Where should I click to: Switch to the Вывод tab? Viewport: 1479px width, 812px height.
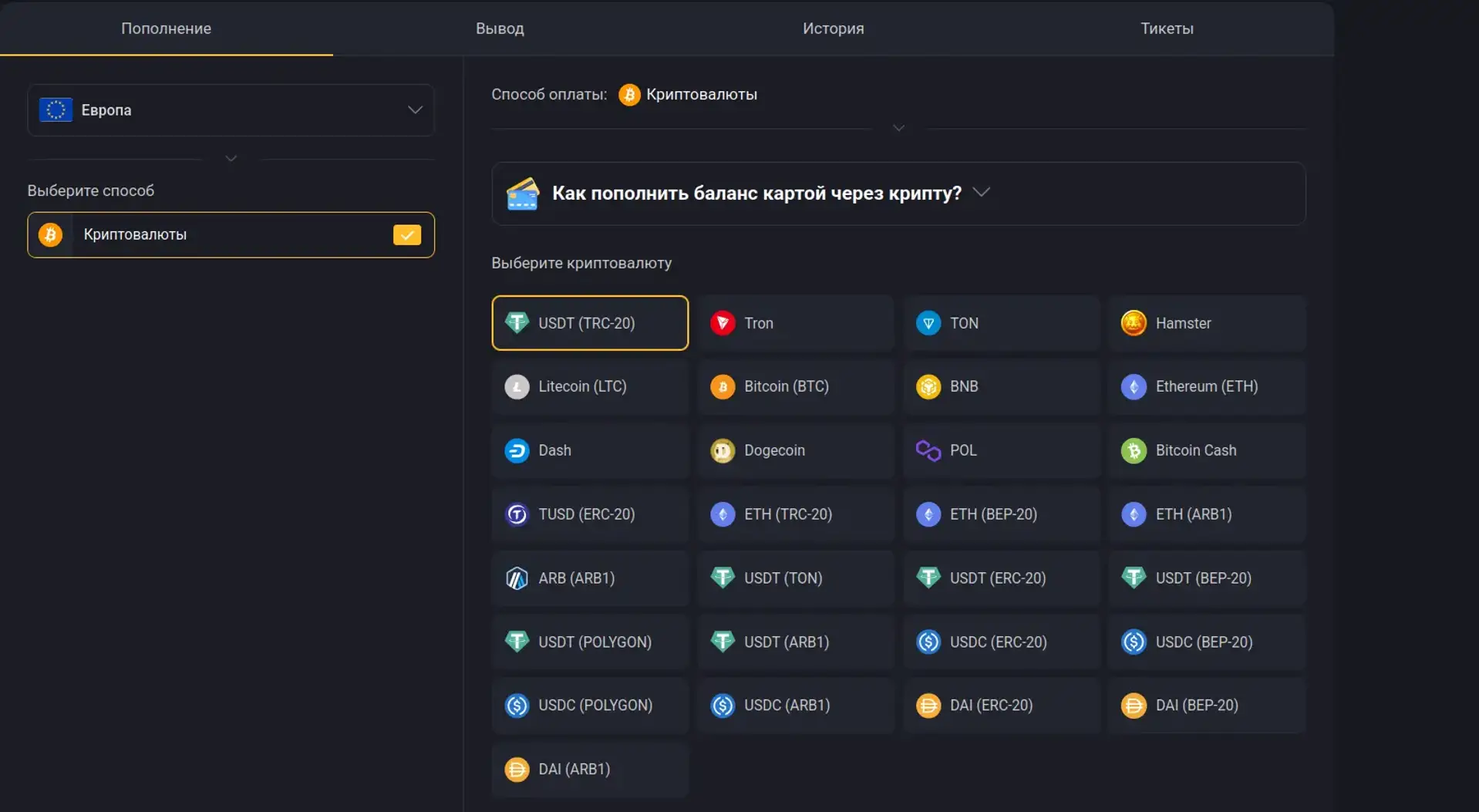[500, 29]
